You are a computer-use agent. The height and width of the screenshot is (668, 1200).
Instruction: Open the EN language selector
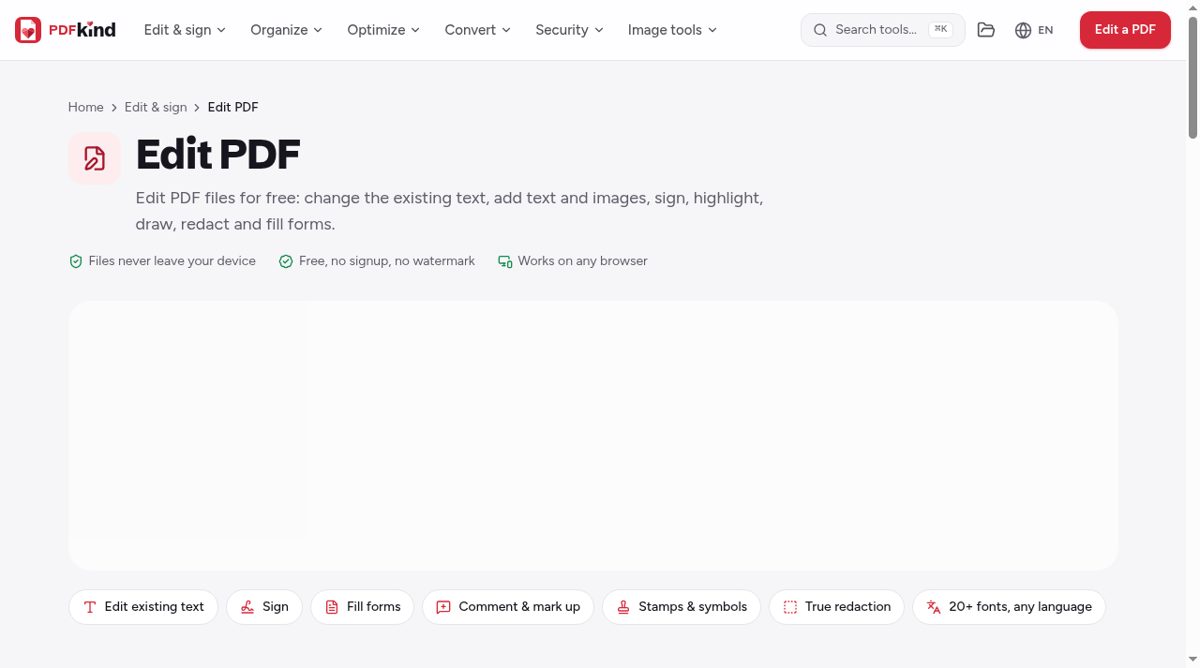[x=1034, y=30]
